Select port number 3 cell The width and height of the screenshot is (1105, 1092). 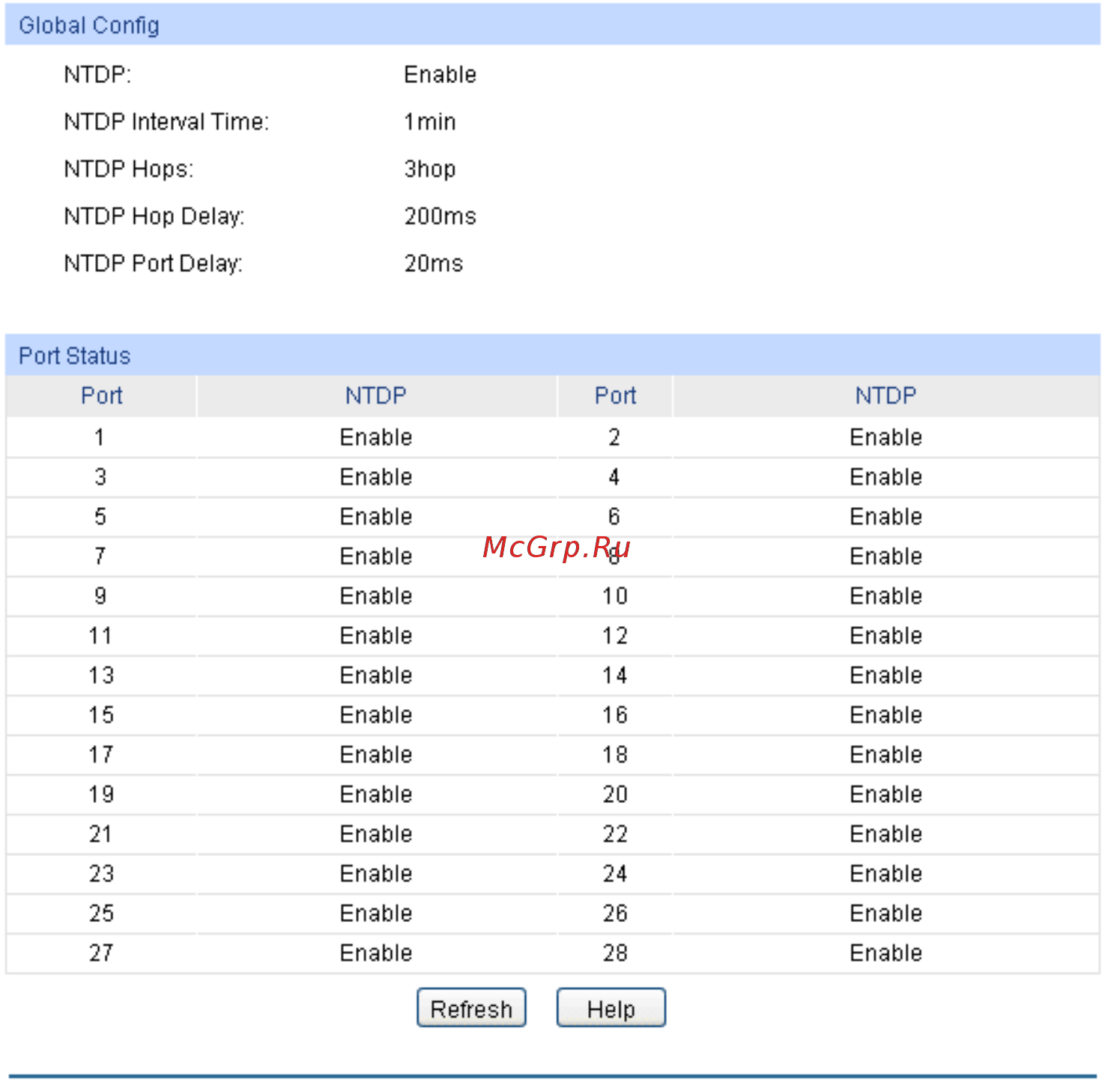[x=101, y=476]
